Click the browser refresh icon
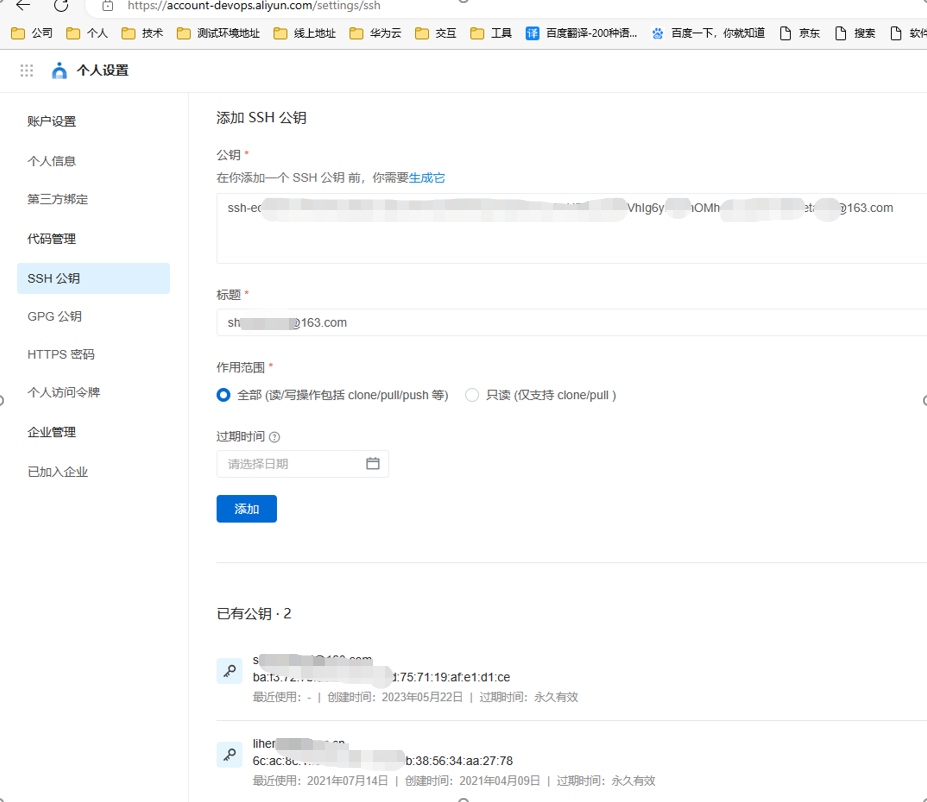The image size is (927, 802). pyautogui.click(x=61, y=7)
